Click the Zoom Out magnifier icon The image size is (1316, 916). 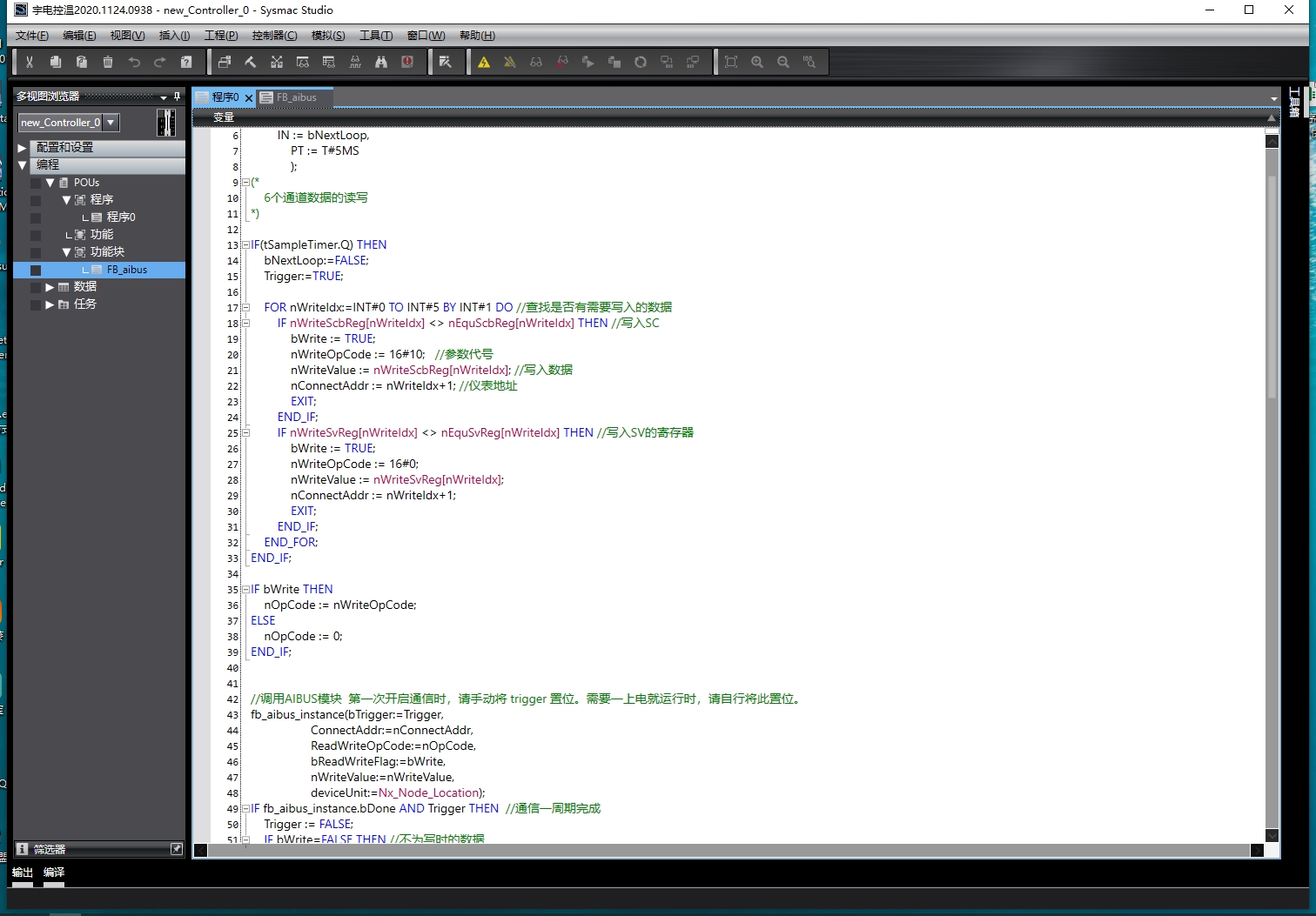(783, 62)
